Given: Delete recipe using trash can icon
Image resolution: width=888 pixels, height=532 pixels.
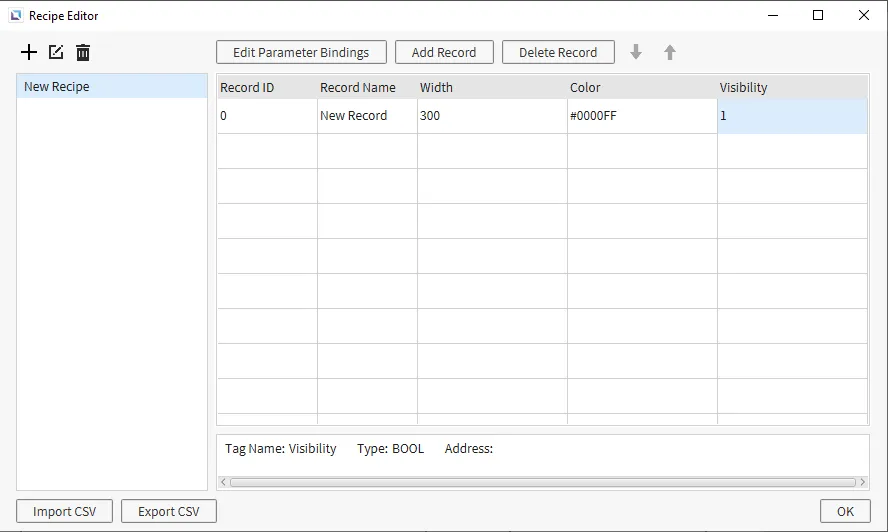Looking at the screenshot, I should click(83, 52).
